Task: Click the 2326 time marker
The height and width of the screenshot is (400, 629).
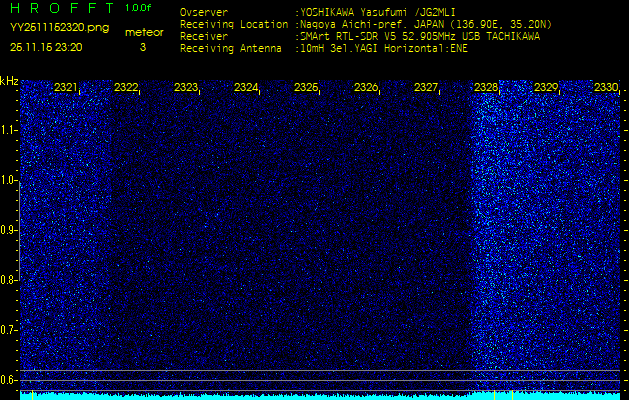Action: click(x=366, y=87)
